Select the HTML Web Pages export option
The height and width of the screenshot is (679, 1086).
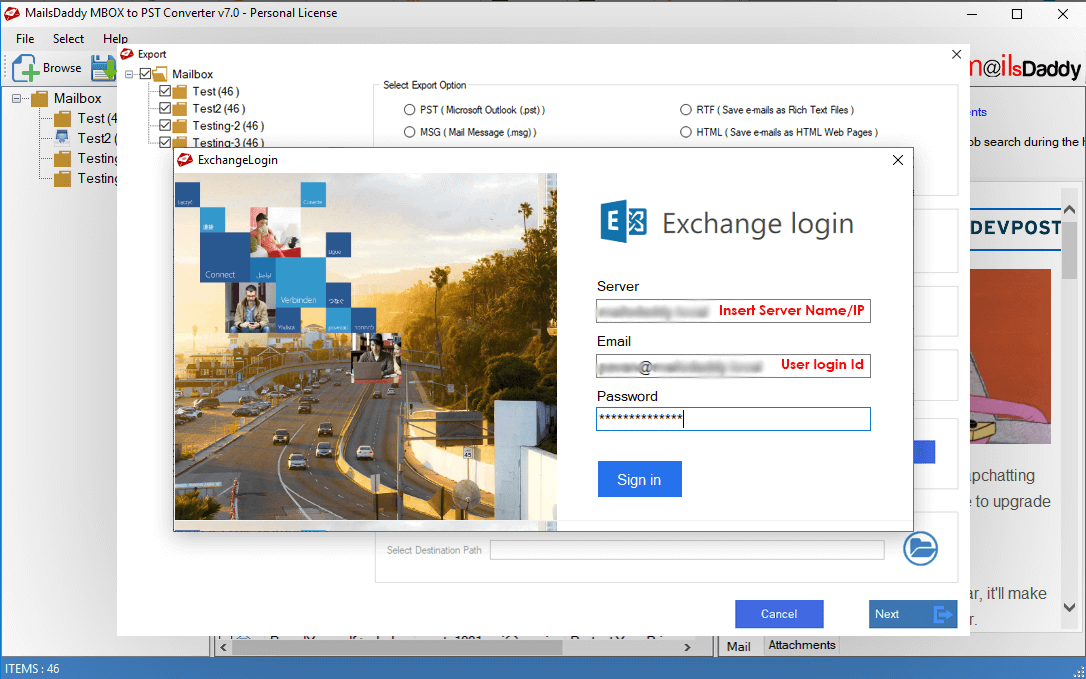(x=686, y=132)
